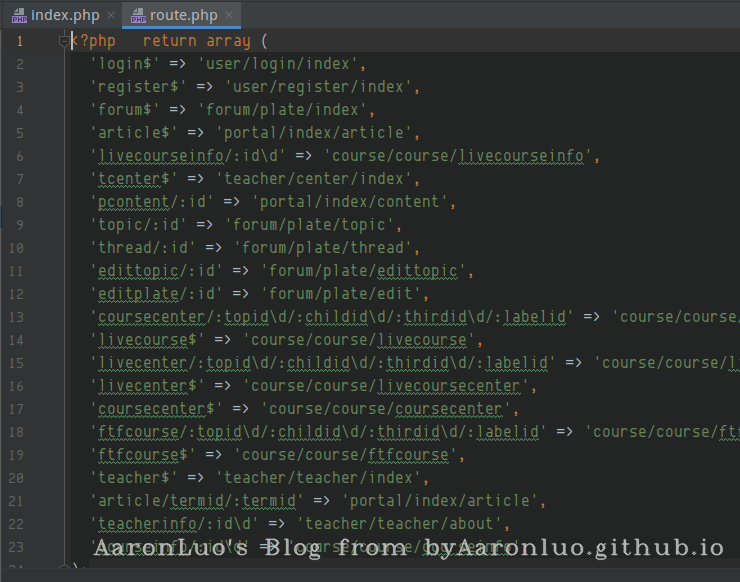Switch to the index.php tab
Screen dimensions: 740x582
pyautogui.click(x=65, y=15)
